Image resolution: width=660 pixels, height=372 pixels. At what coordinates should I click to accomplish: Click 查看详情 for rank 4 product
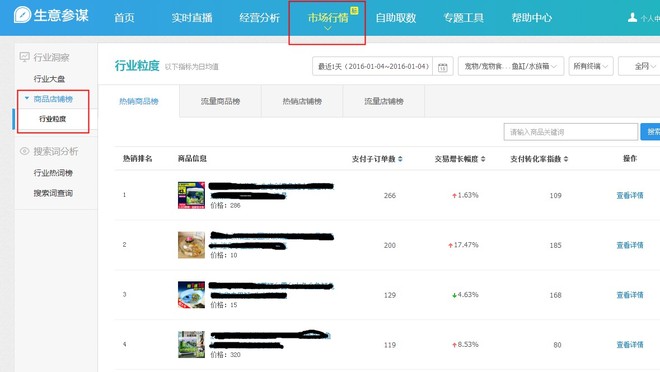(630, 345)
